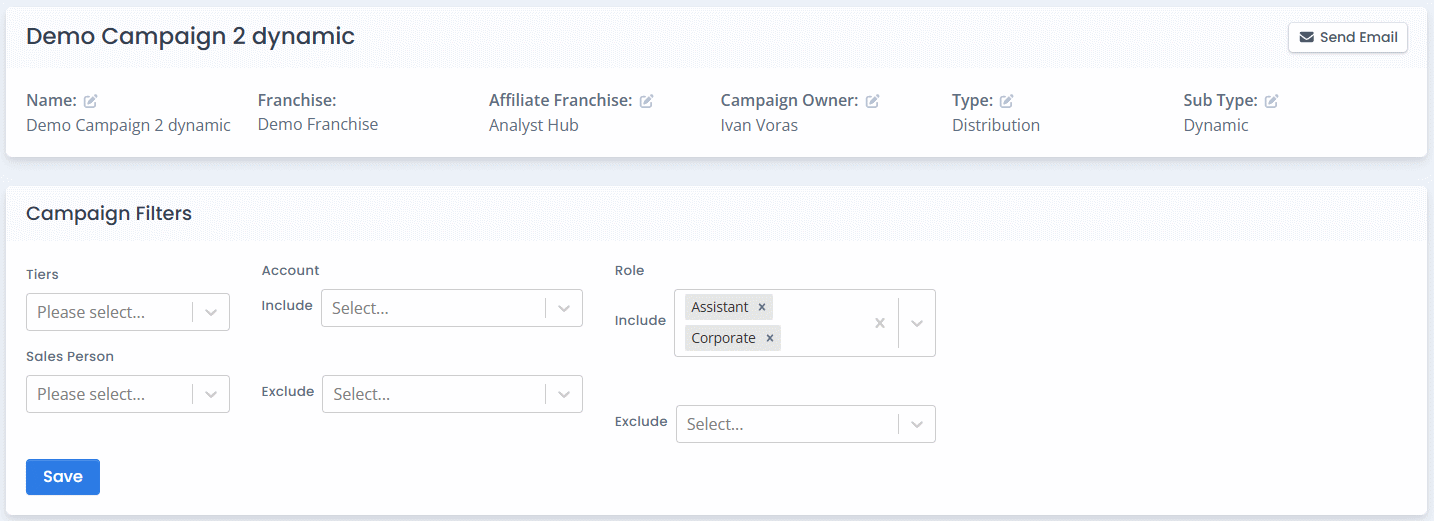
Task: Click the edit icon beside Type
Action: [x=1007, y=101]
